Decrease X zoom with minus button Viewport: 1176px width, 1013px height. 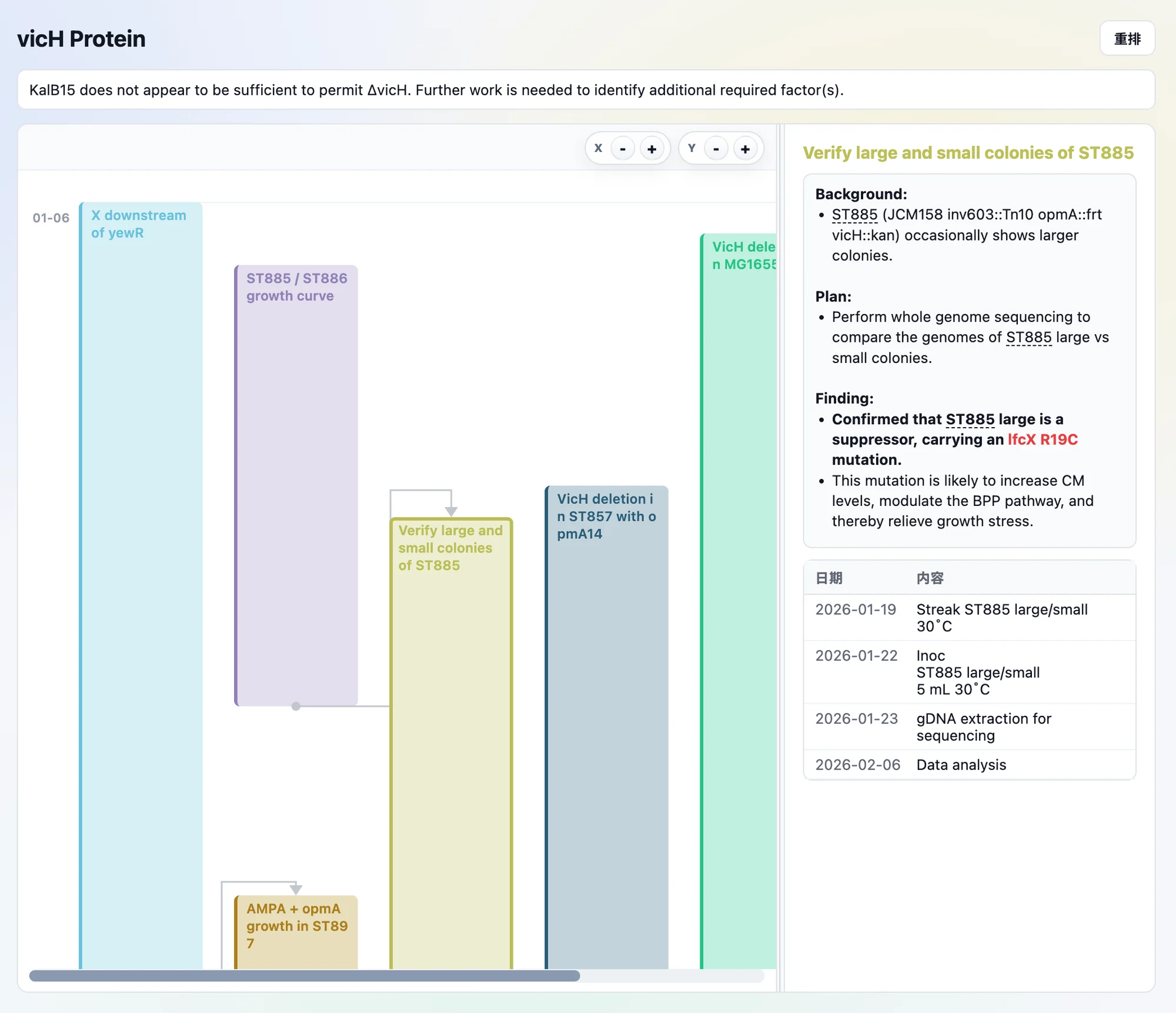pos(622,149)
